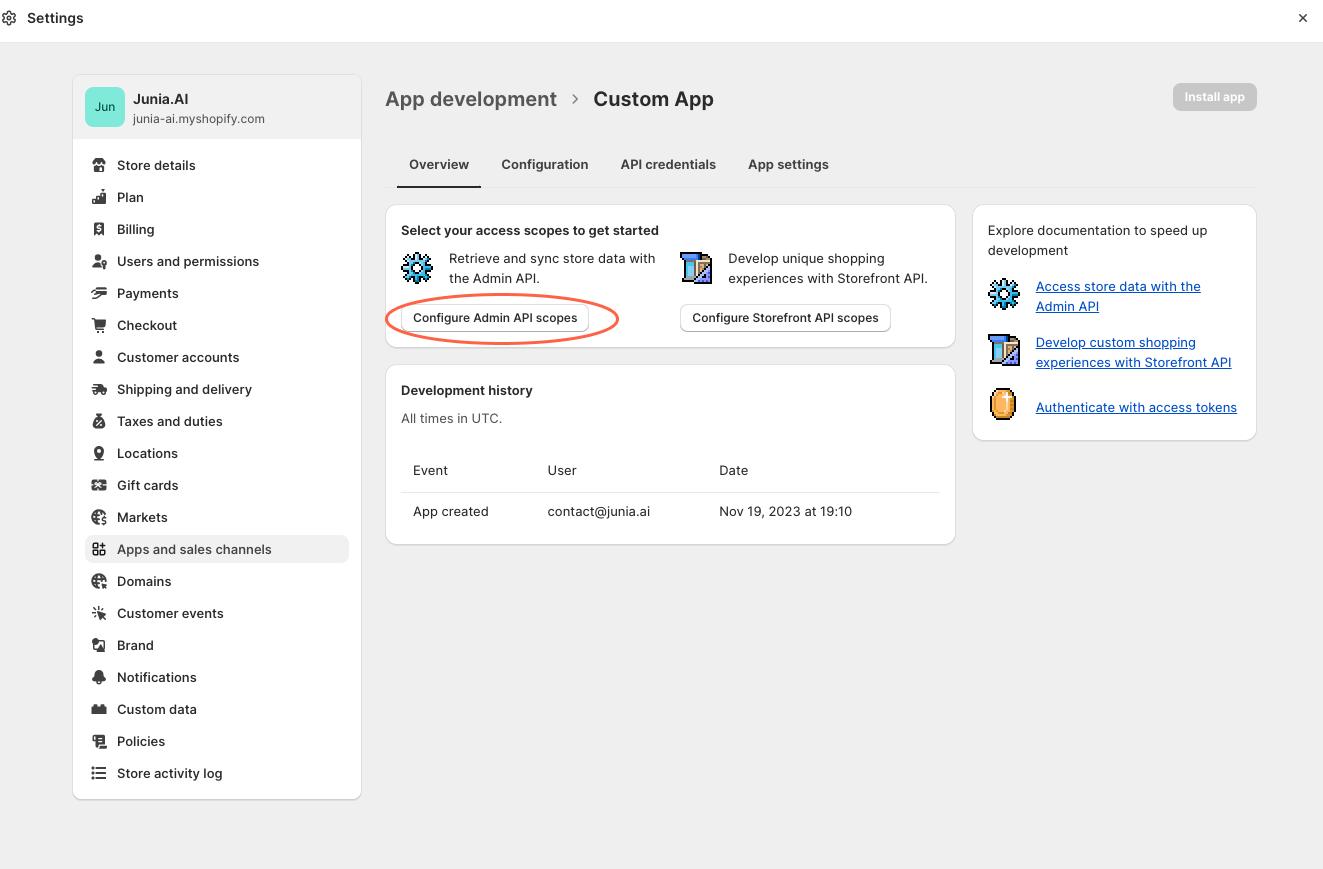Switch to the Configuration tab
This screenshot has height=869, width=1323.
[544, 164]
